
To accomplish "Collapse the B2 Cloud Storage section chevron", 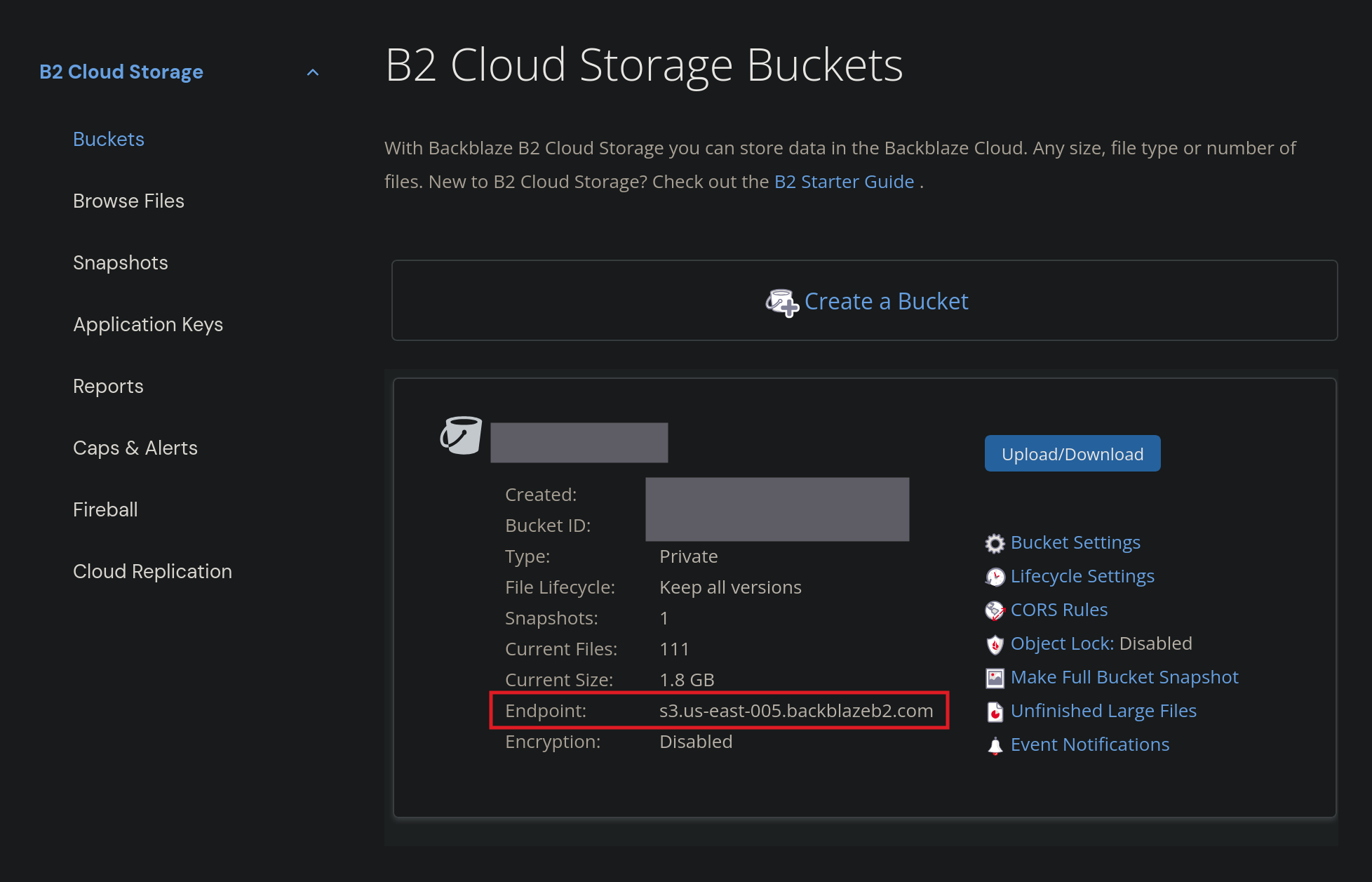I will pyautogui.click(x=313, y=72).
